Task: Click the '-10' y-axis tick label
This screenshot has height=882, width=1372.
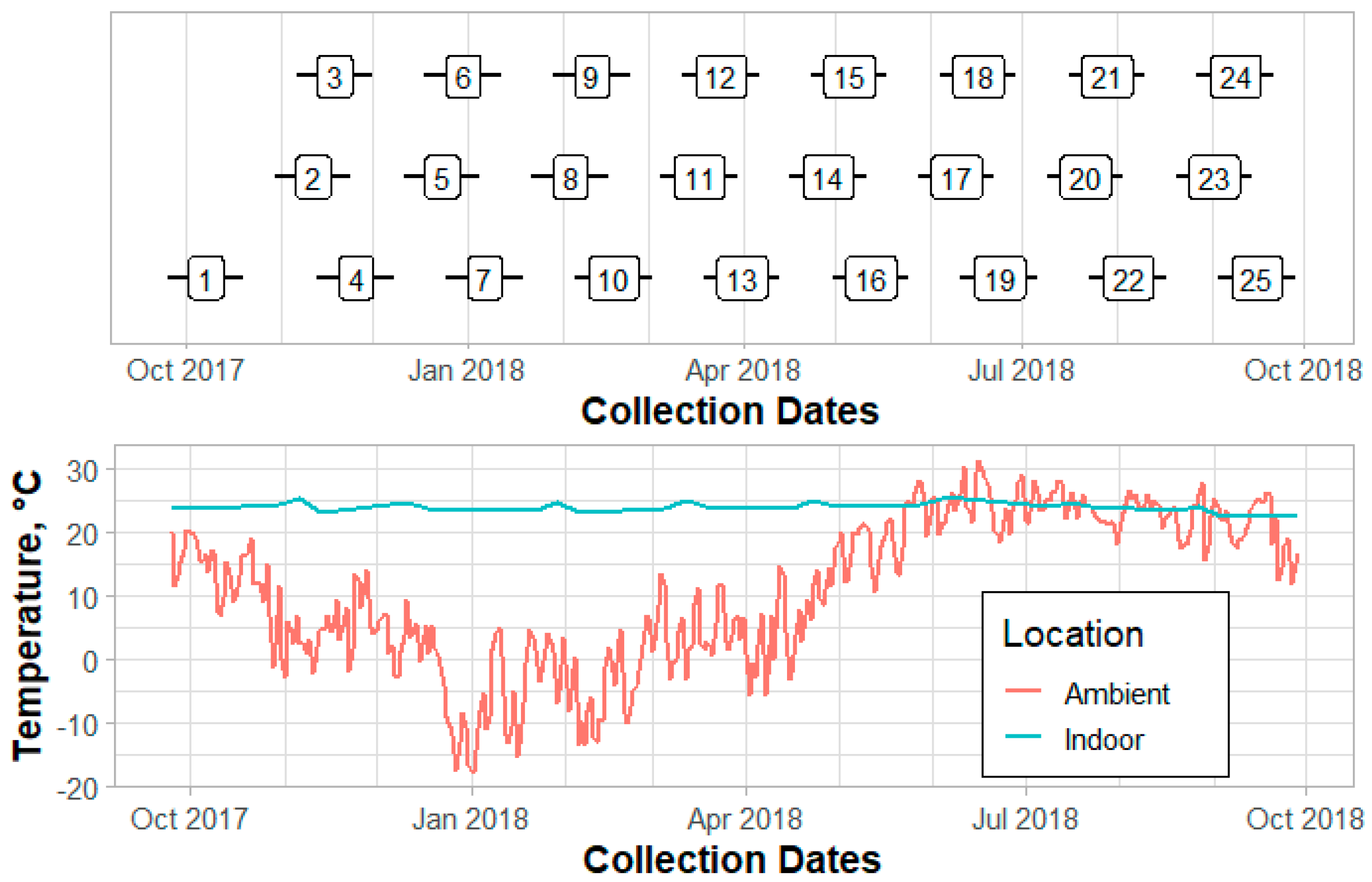Action: [x=77, y=726]
